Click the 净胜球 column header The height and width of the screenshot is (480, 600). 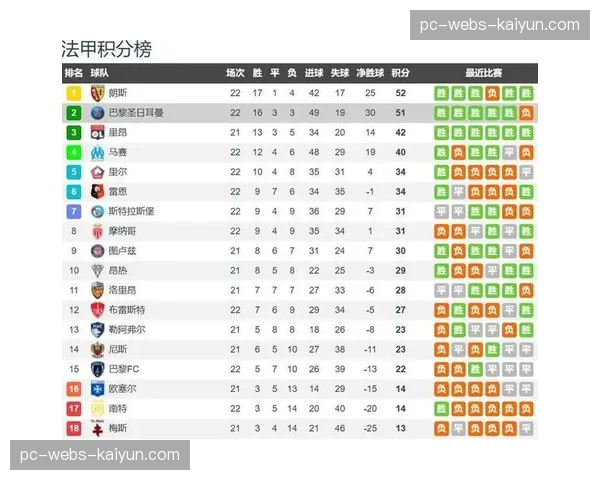[370, 73]
